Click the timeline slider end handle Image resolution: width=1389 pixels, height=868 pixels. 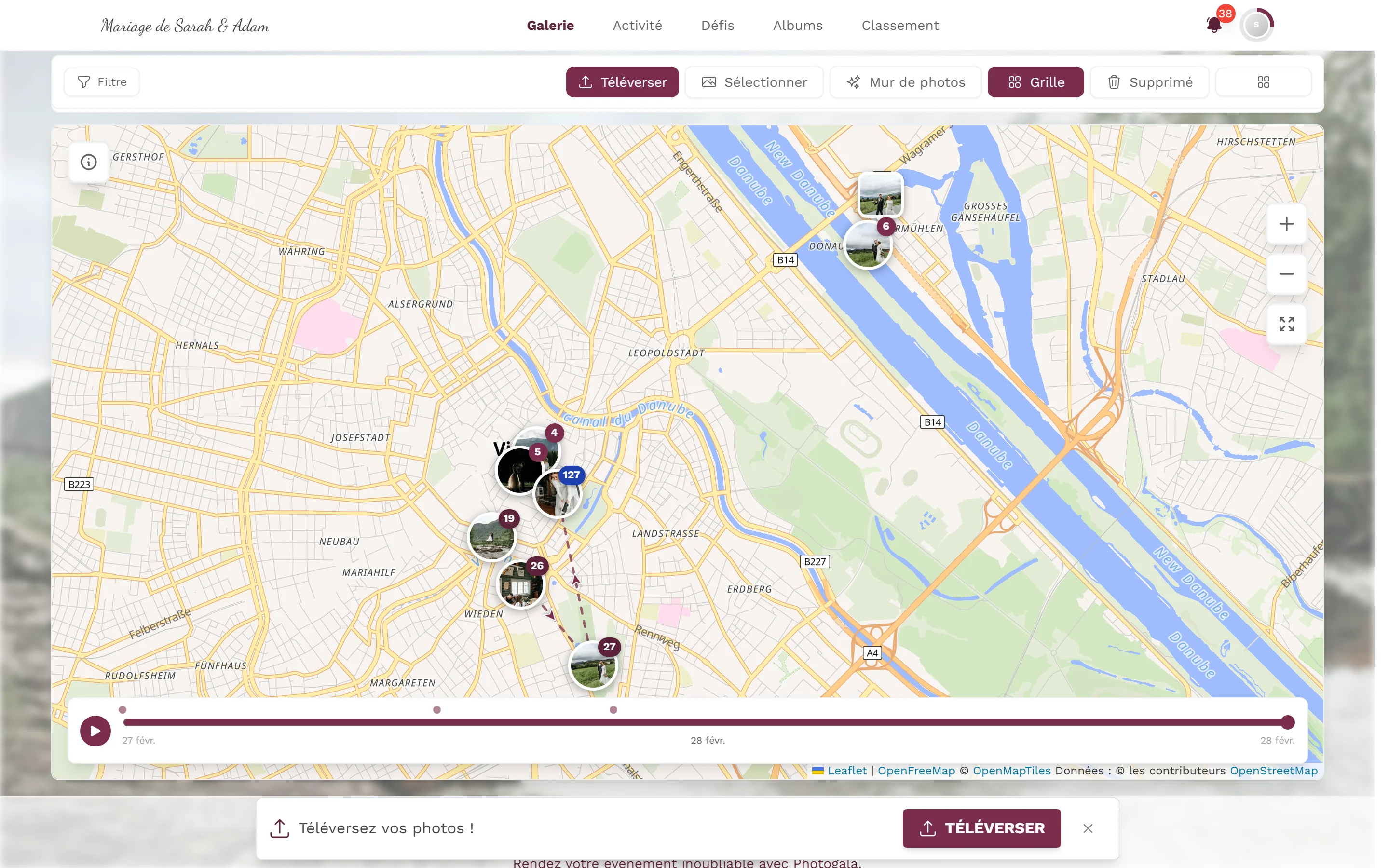[1287, 722]
